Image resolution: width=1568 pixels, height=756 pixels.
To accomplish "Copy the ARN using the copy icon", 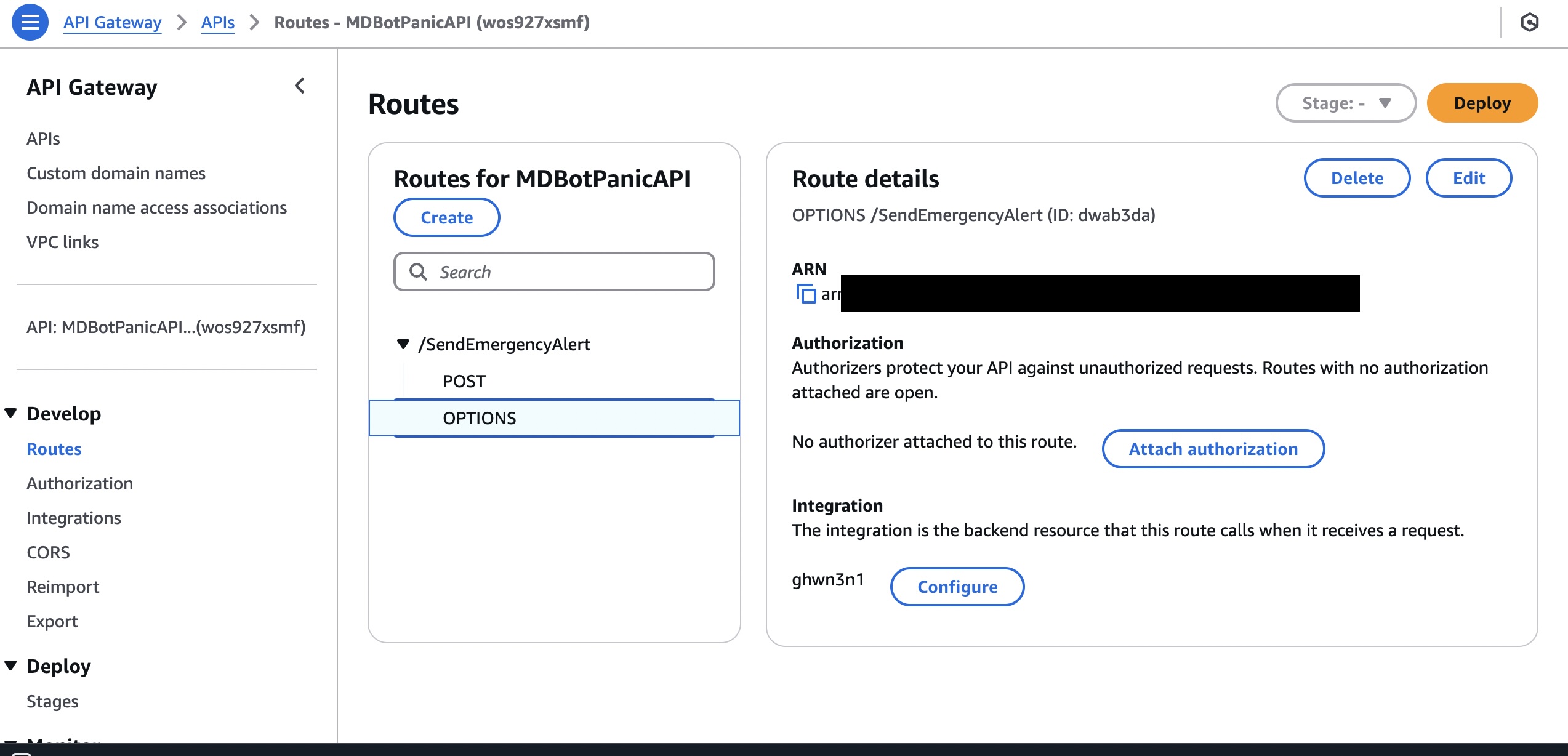I will tap(805, 294).
